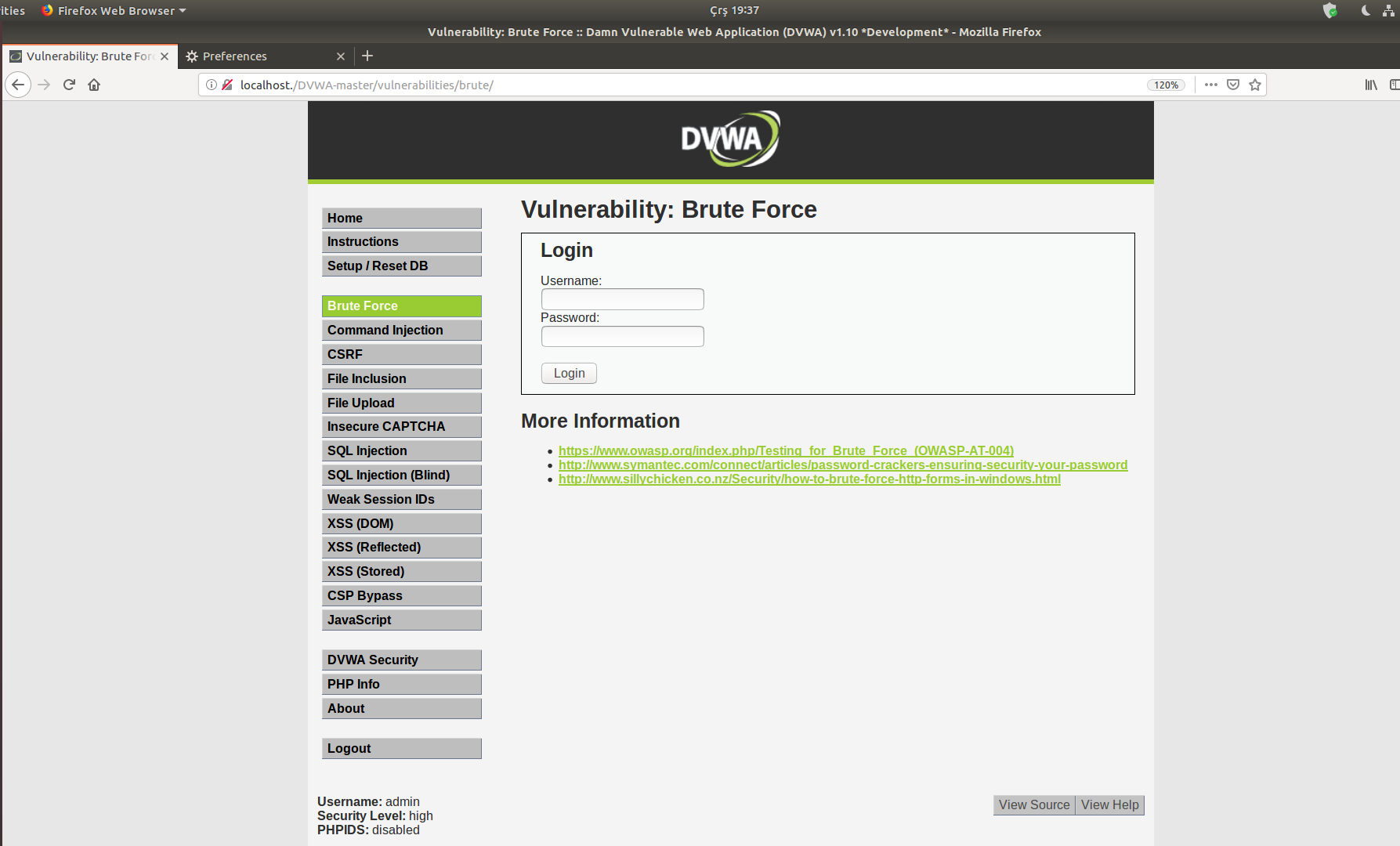Open the CSRF vulnerability page

point(401,354)
